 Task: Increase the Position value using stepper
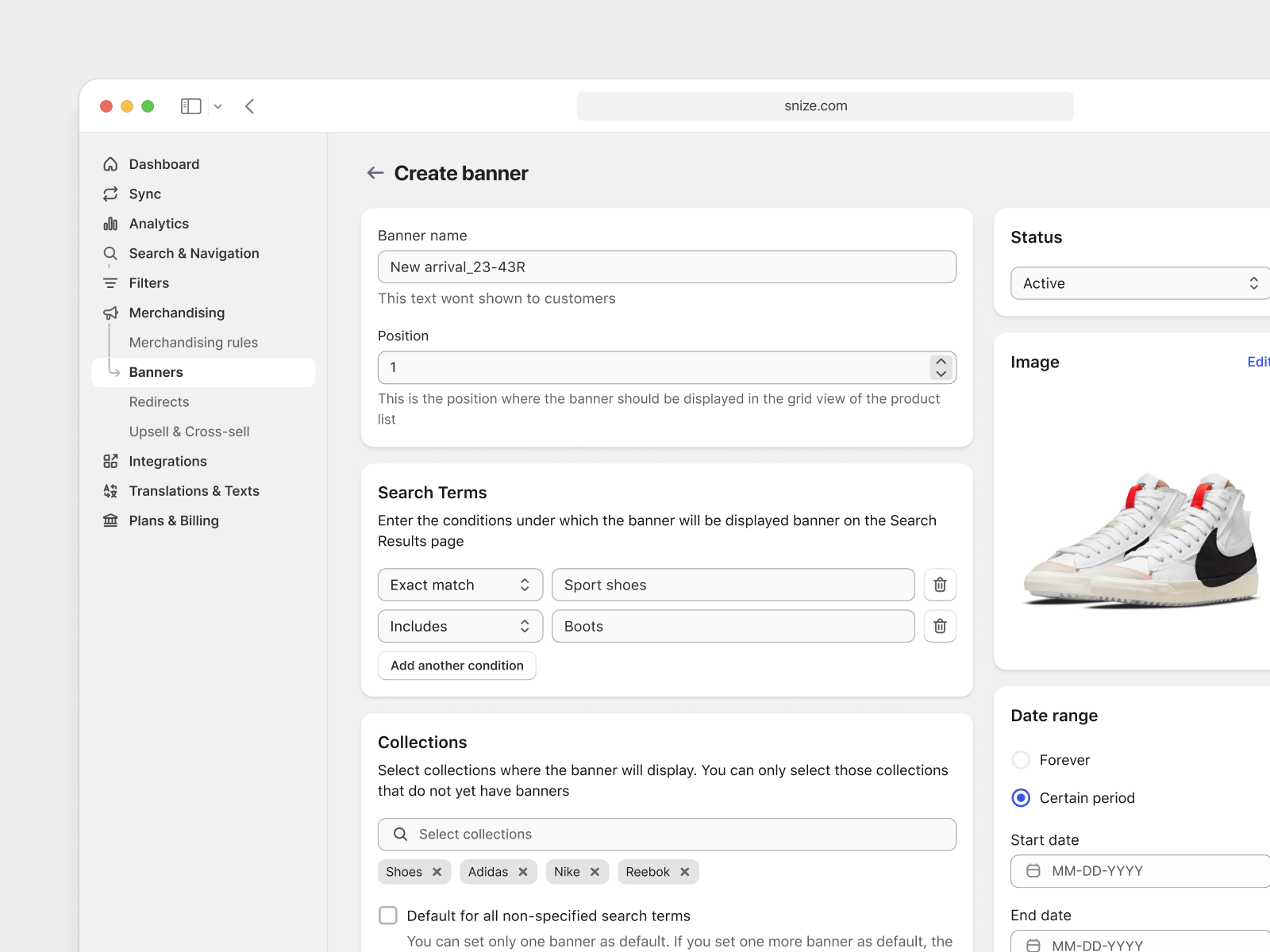pos(941,362)
